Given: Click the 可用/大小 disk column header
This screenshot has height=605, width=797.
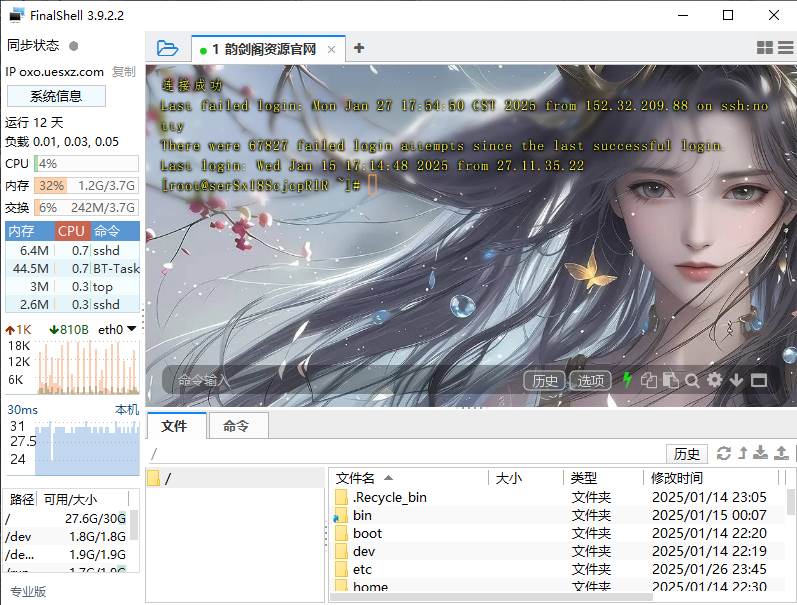Looking at the screenshot, I should (83, 499).
